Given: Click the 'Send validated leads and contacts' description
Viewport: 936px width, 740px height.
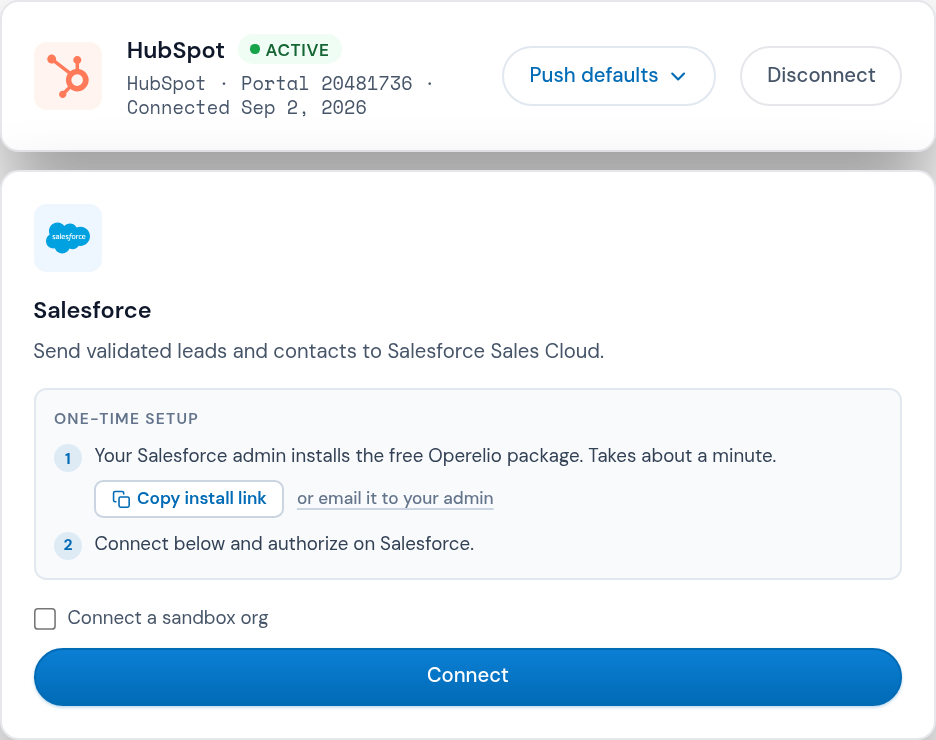Looking at the screenshot, I should tap(319, 351).
